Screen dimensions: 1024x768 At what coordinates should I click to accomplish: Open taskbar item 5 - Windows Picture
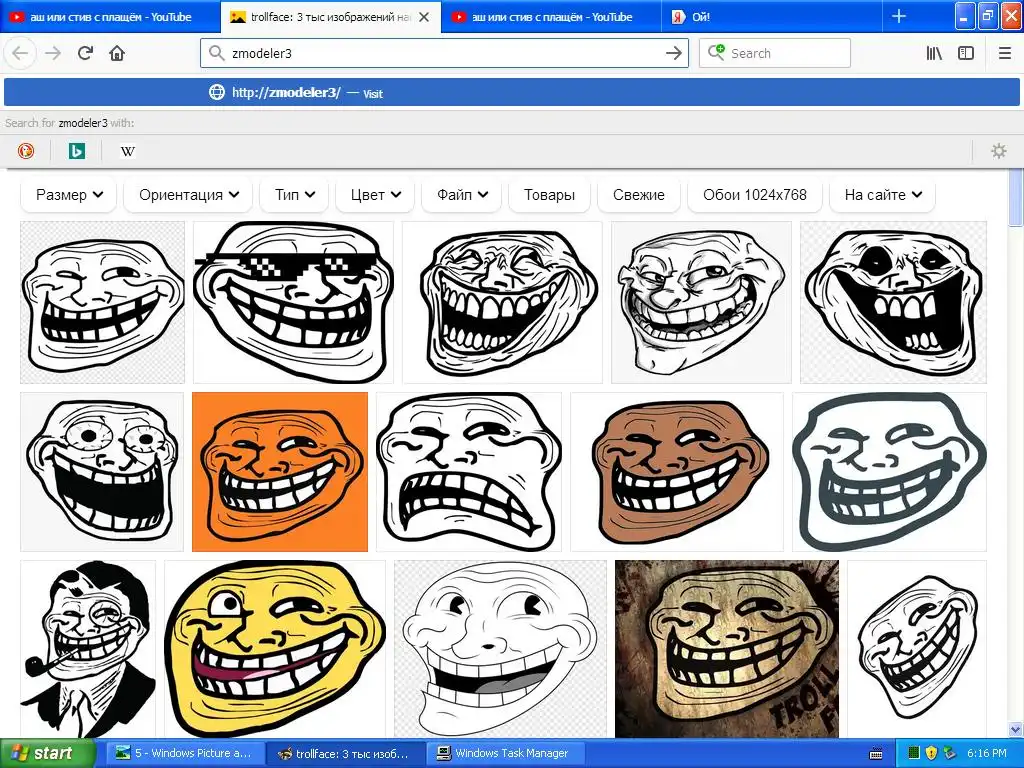pyautogui.click(x=185, y=753)
